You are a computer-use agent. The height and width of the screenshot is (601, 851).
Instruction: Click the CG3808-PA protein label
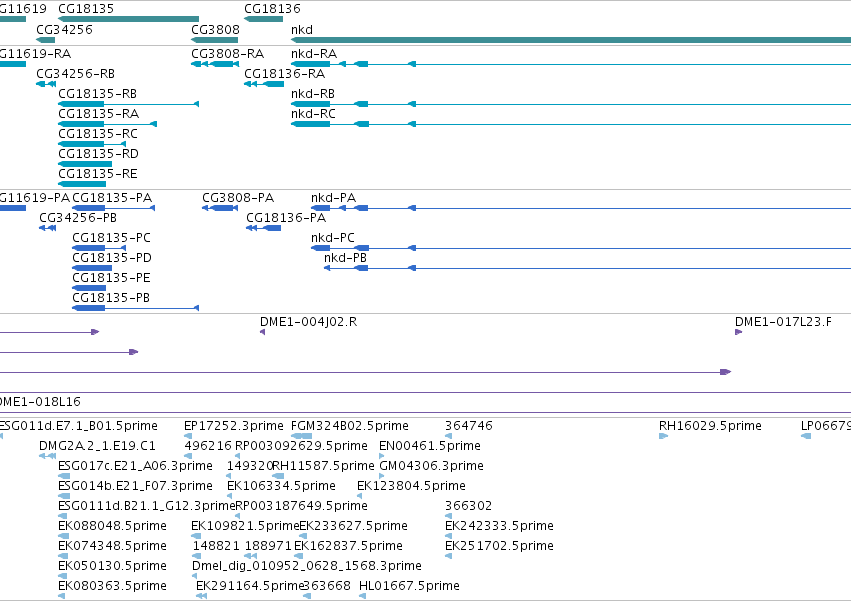(238, 198)
